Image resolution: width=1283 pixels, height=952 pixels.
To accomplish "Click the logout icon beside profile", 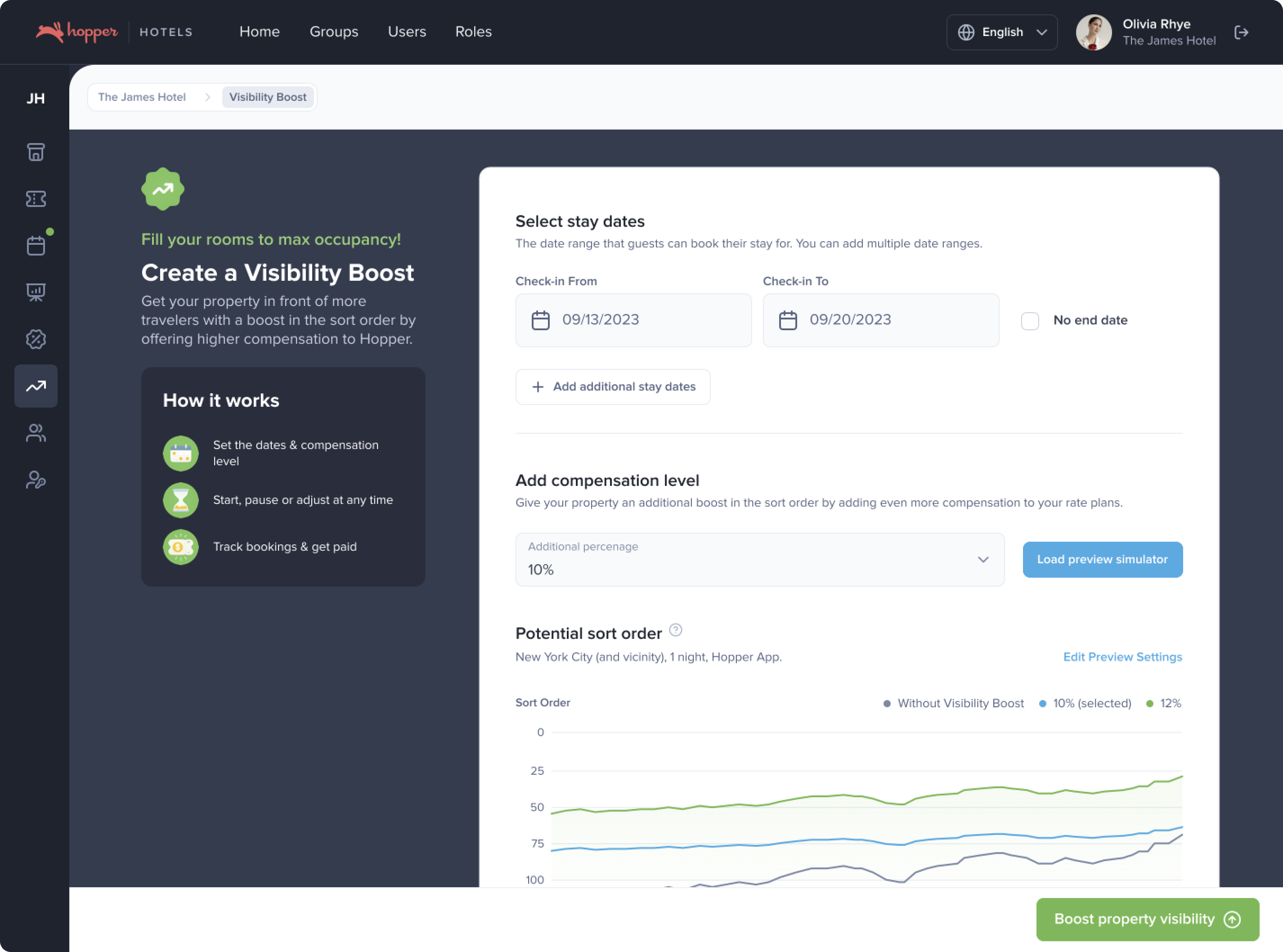I will tap(1242, 32).
